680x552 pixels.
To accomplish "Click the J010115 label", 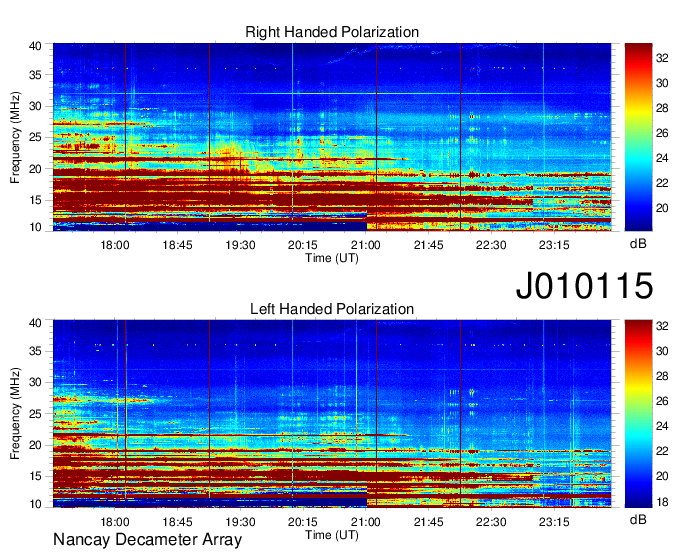I will point(584,285).
